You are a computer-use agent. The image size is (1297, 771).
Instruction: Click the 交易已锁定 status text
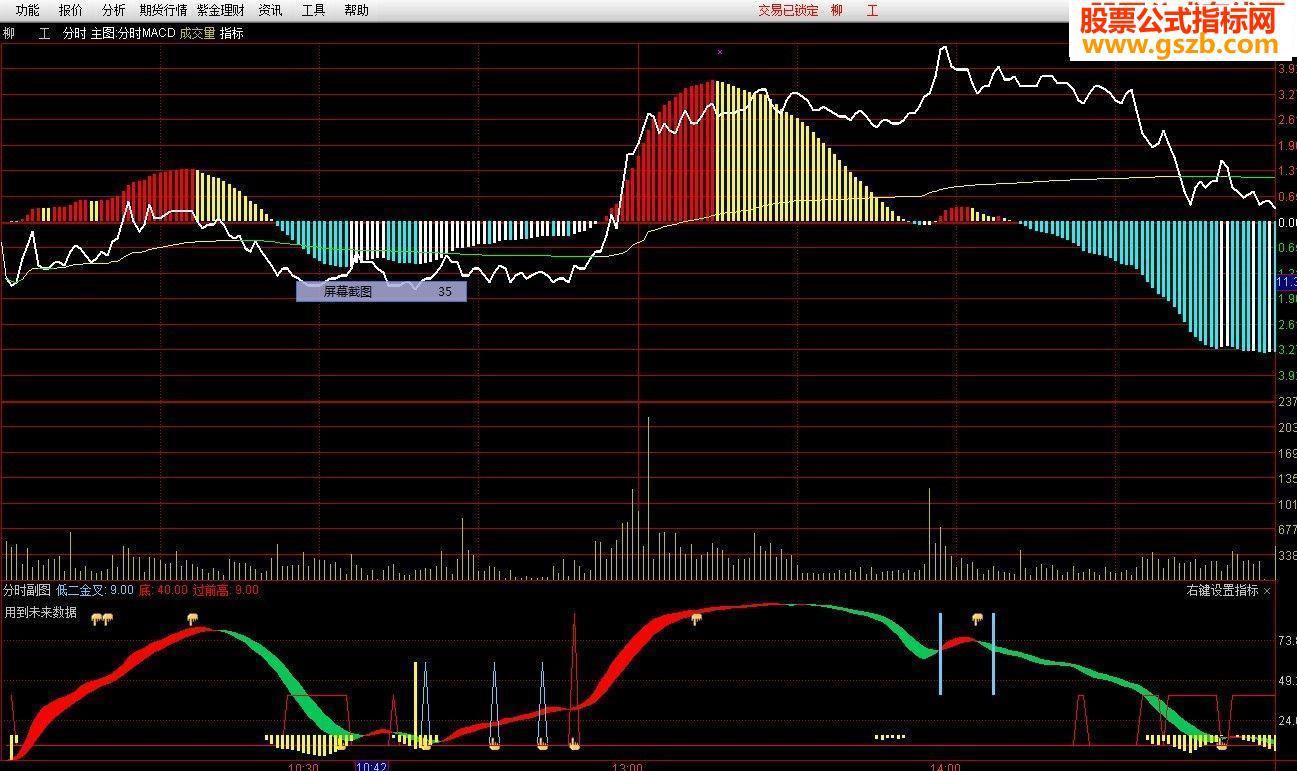pyautogui.click(x=788, y=10)
